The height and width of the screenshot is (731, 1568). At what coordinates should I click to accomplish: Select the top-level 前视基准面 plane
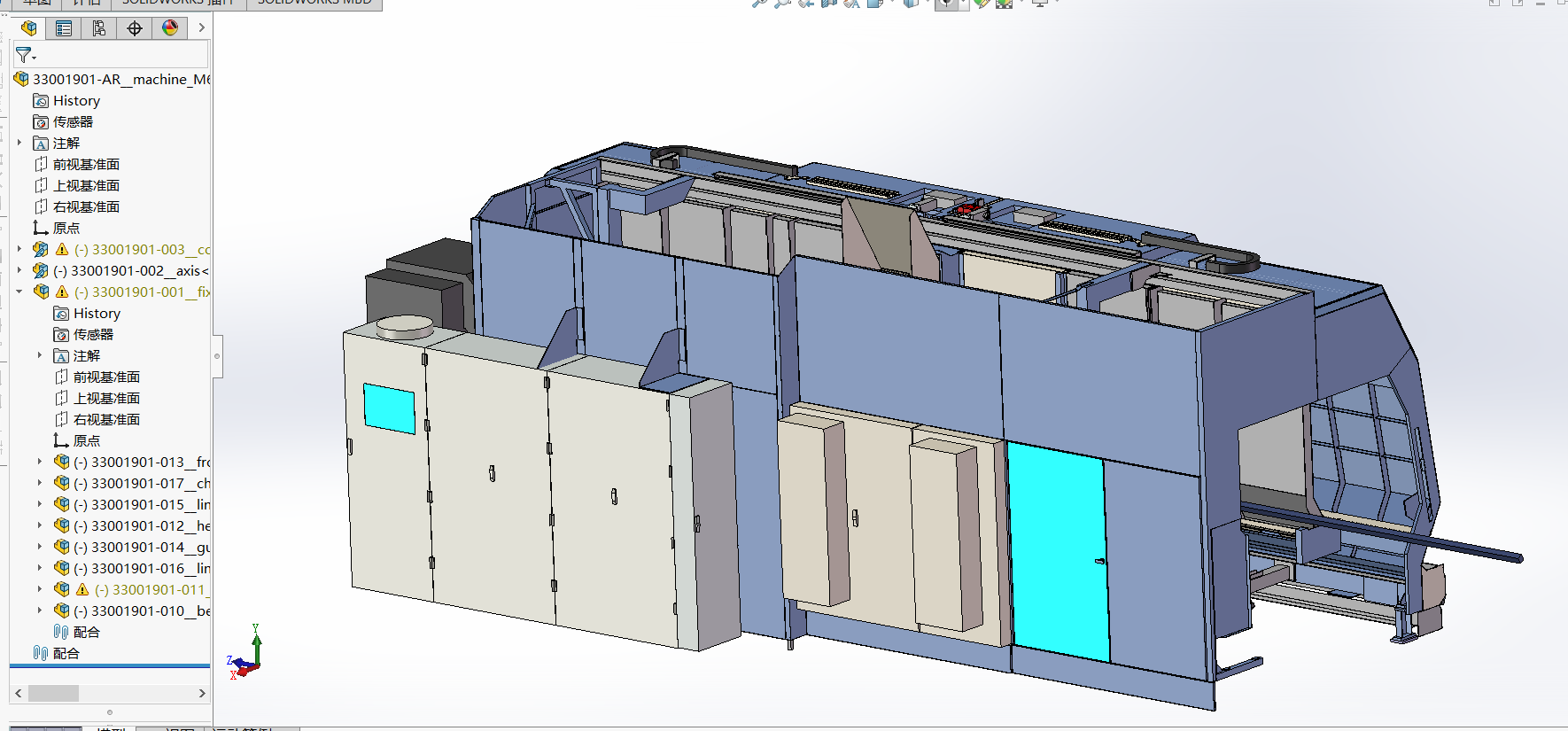coord(86,164)
